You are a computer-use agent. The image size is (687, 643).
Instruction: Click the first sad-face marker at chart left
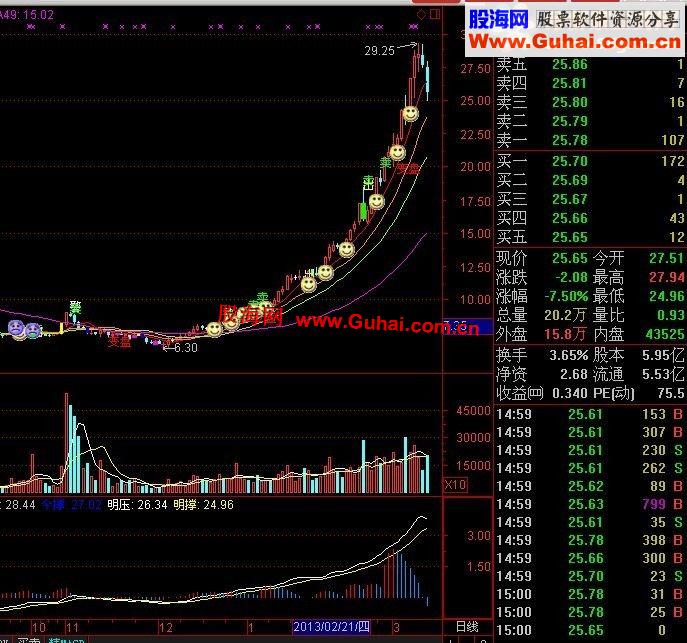(x=16, y=327)
